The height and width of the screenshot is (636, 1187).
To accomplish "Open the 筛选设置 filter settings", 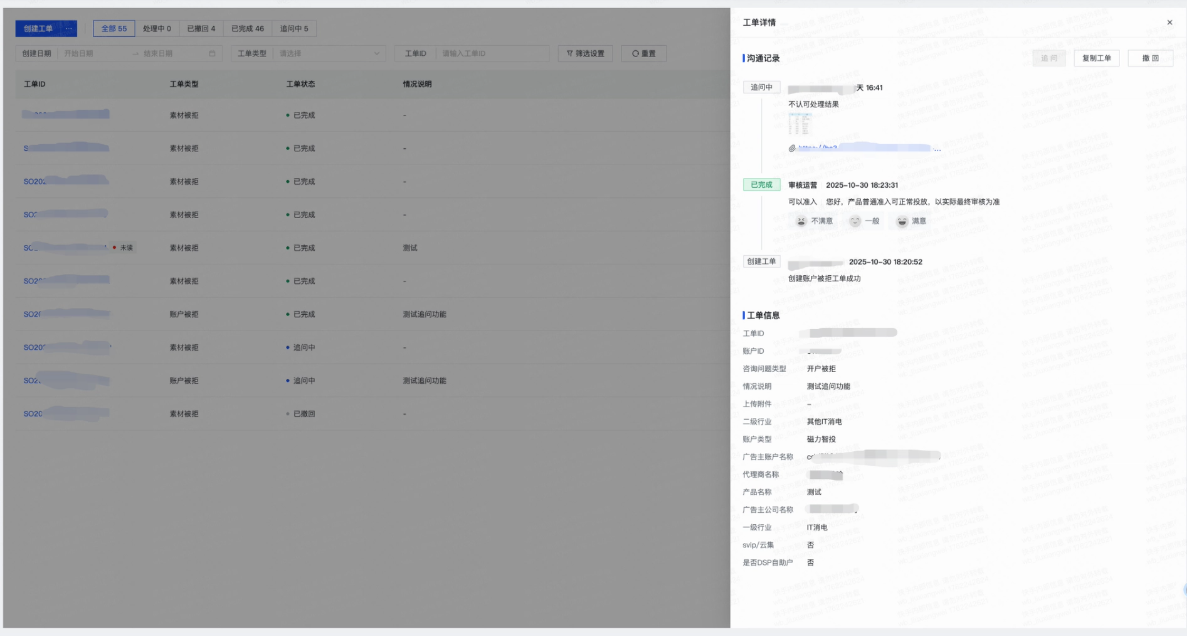I will (585, 53).
